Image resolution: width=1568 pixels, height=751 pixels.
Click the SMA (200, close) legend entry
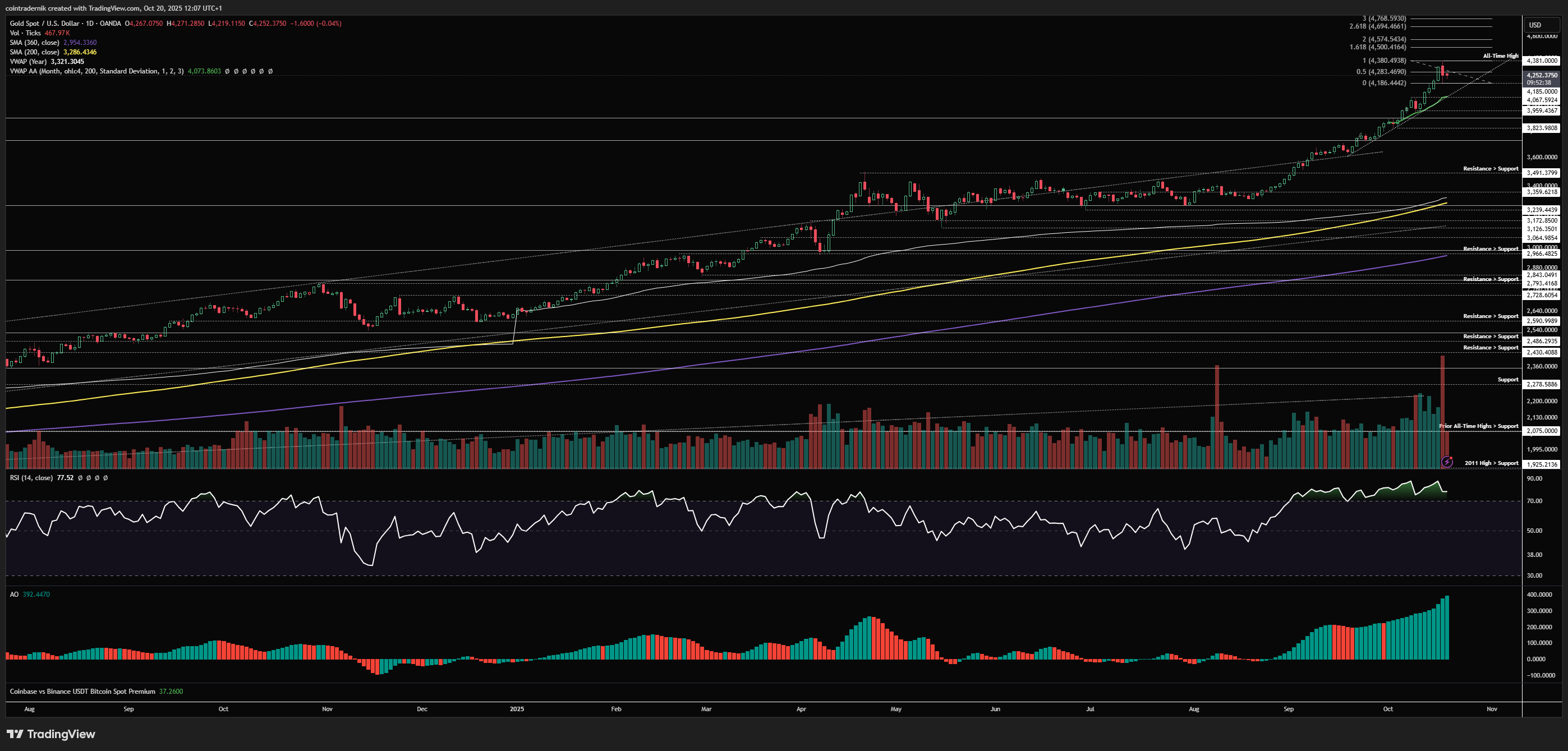(x=34, y=52)
